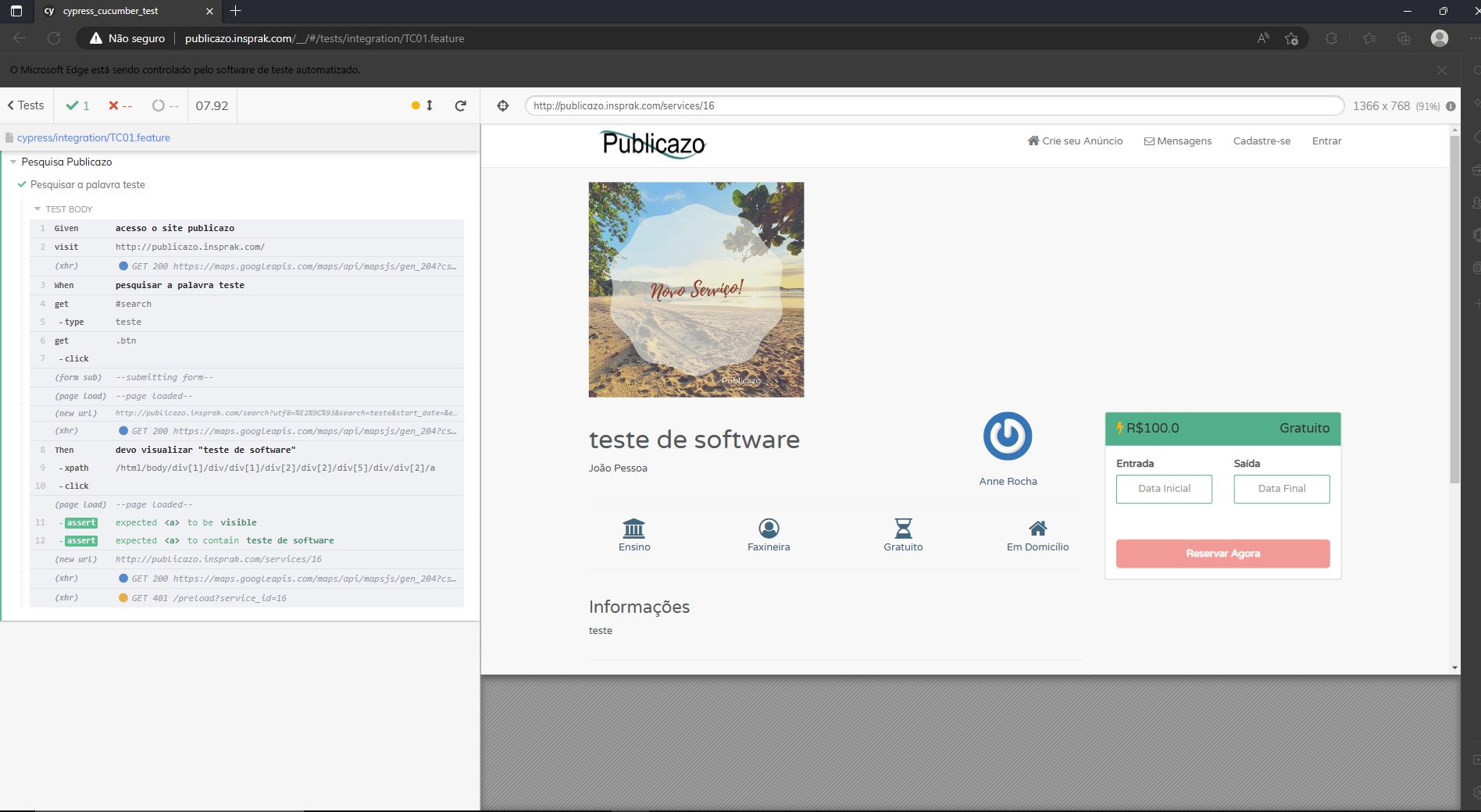Toggle the auto-scrolling arrows icon
Viewport: 1481px width, 812px height.
pos(430,105)
